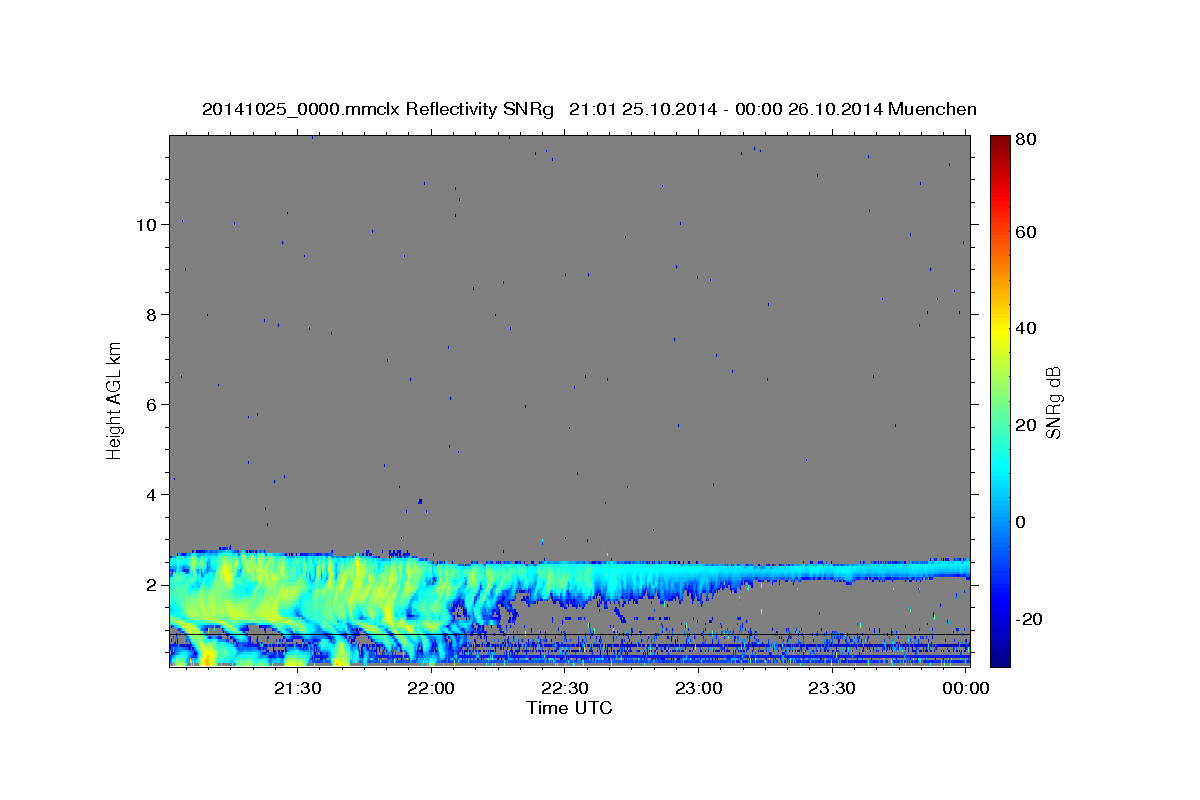1200x800 pixels.
Task: Click the colorbar value 20
Action: click(1026, 425)
